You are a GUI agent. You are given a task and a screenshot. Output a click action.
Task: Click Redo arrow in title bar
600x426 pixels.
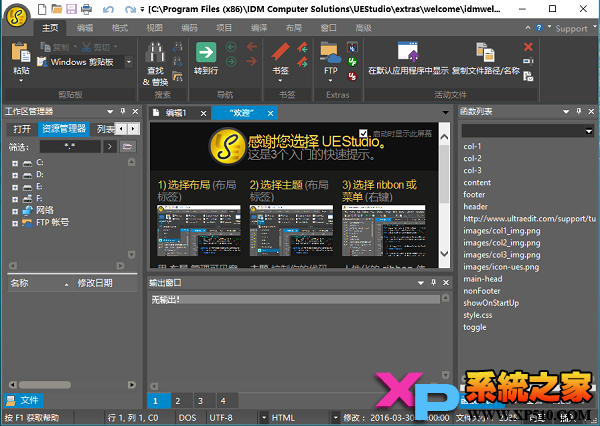(x=130, y=9)
